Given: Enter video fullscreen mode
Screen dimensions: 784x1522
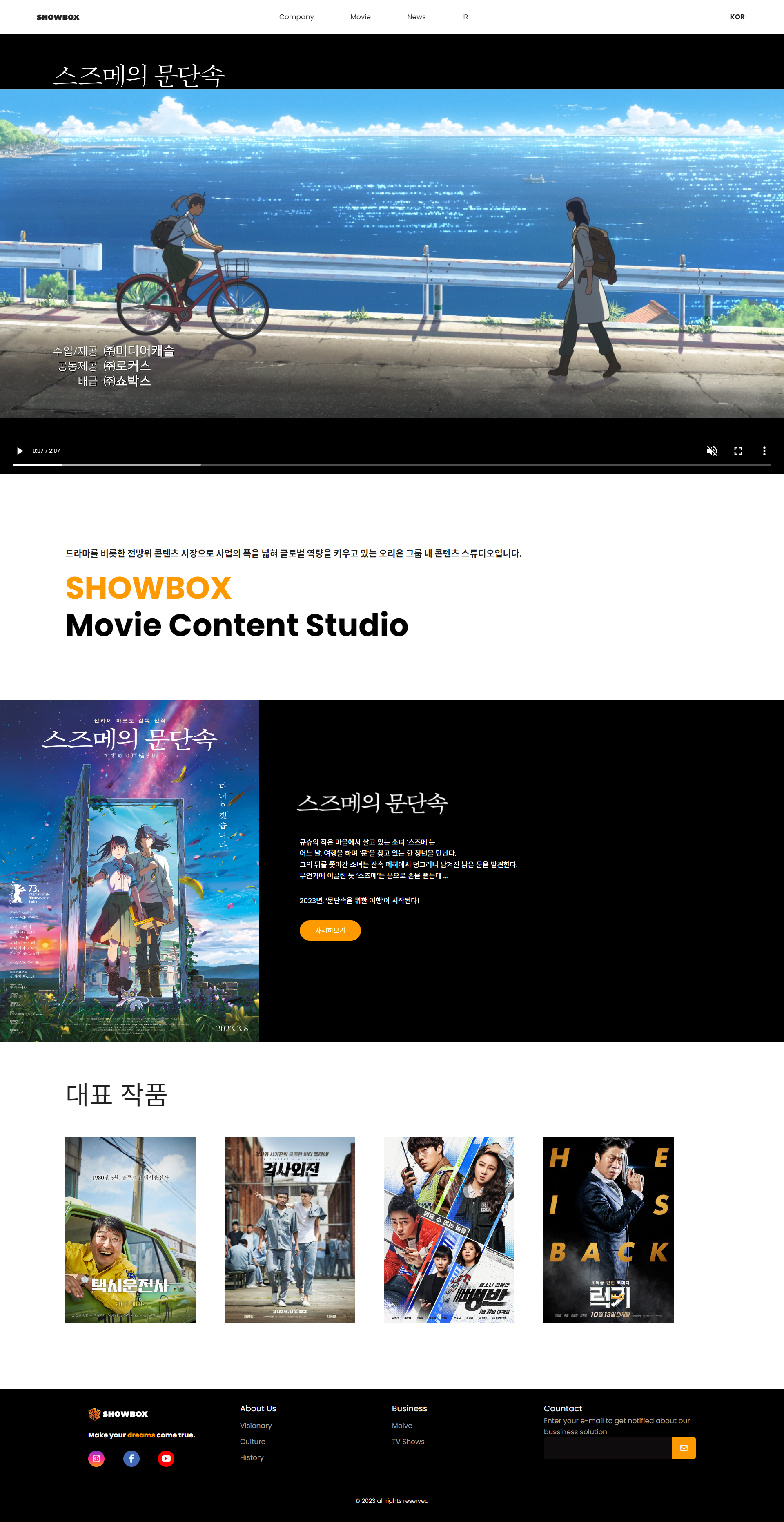Looking at the screenshot, I should 738,451.
